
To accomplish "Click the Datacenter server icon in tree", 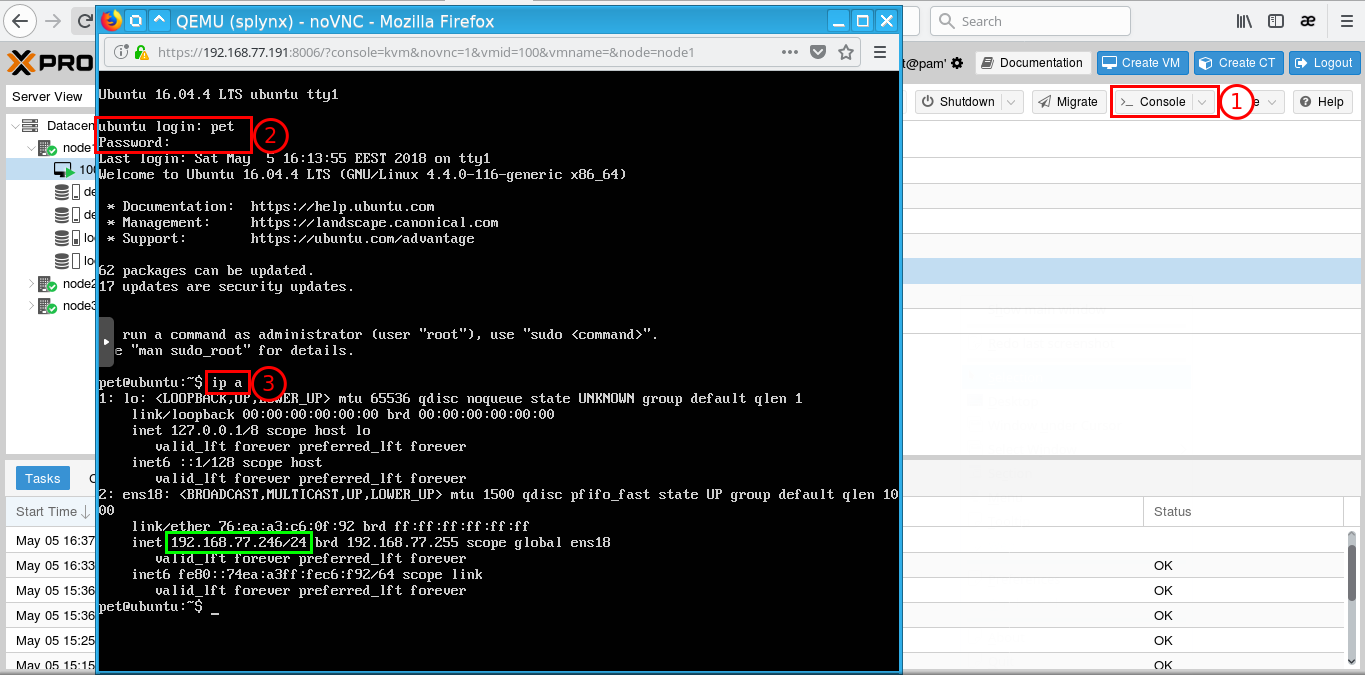I will (31, 126).
